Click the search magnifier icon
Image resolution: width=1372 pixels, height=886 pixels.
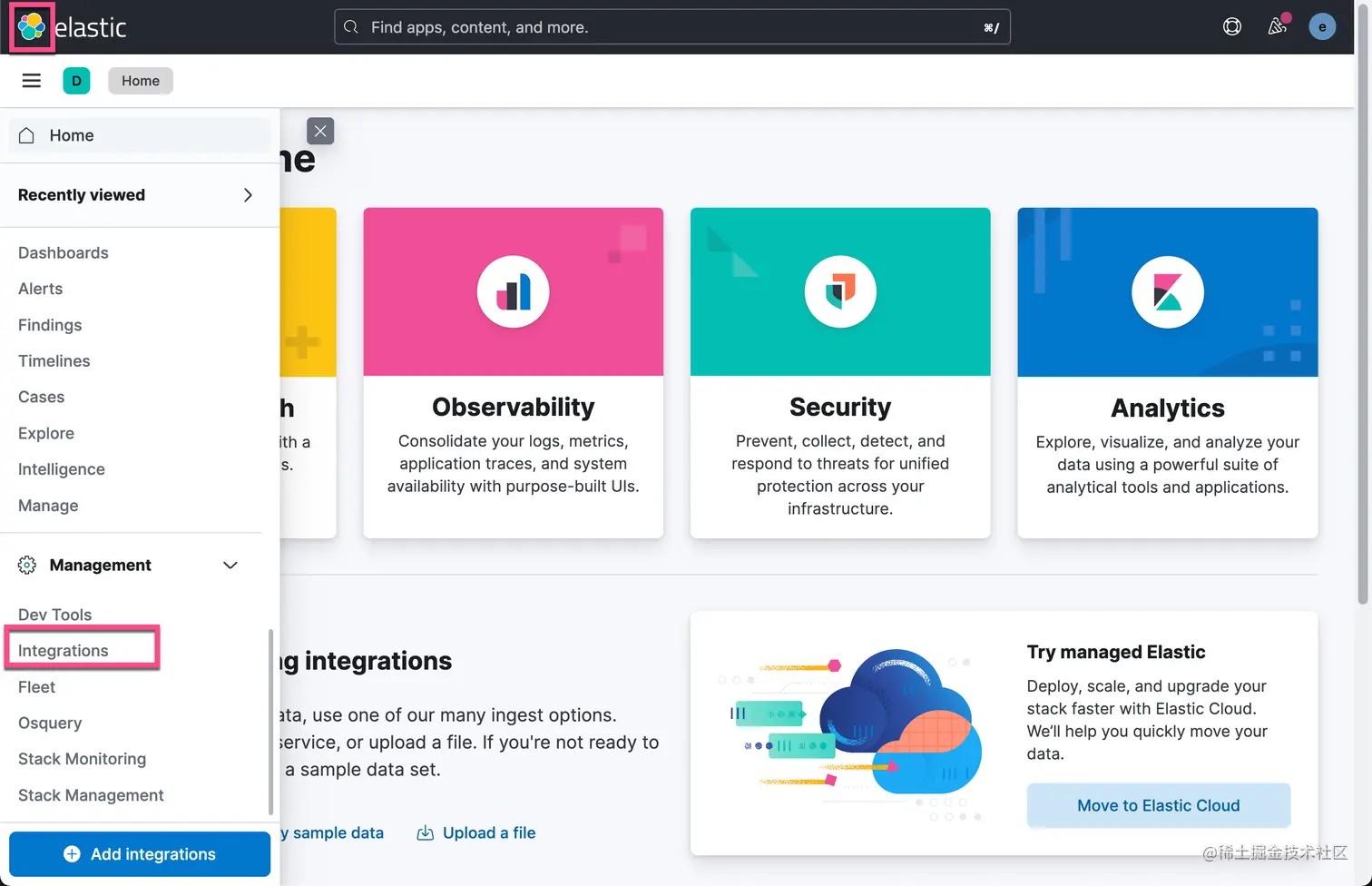351,27
